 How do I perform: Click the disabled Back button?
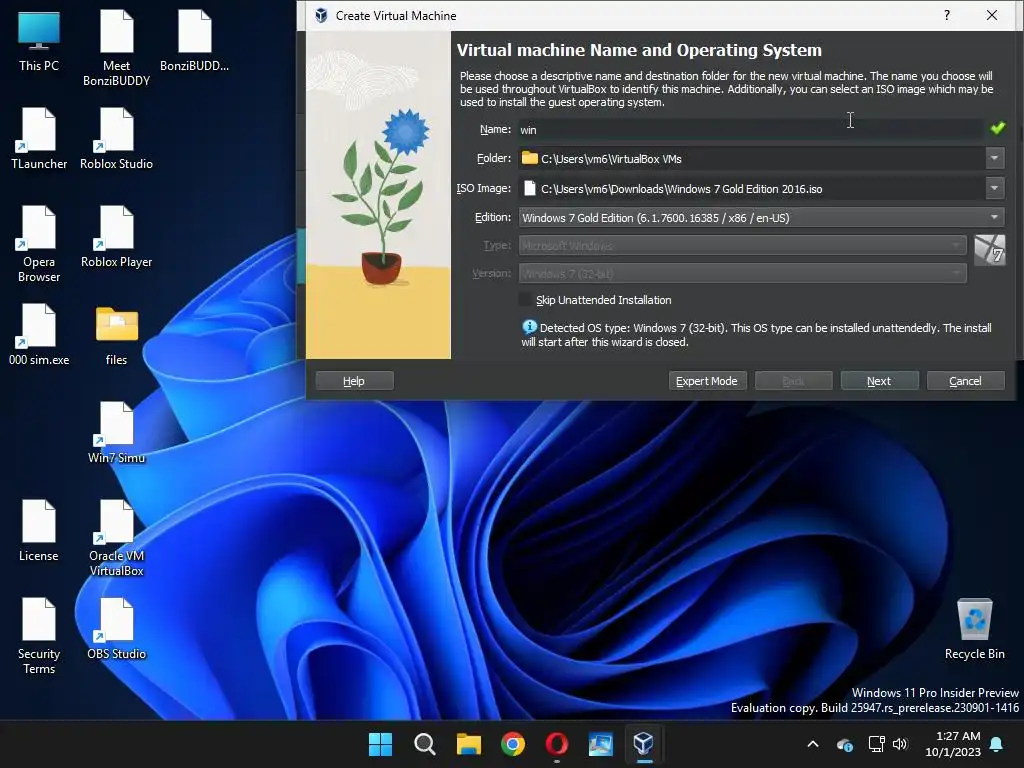tap(793, 381)
